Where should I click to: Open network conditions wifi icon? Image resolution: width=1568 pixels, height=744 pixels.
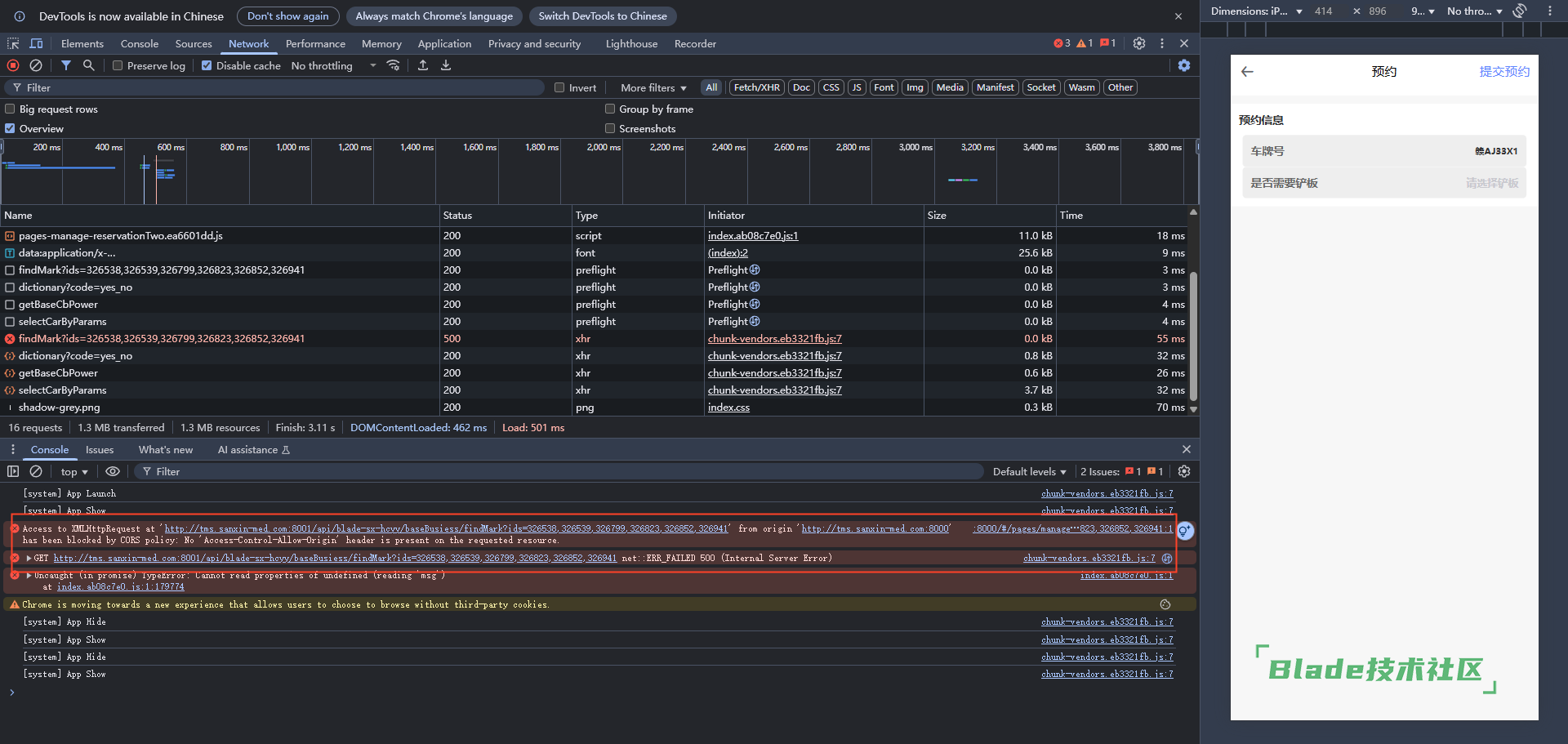click(x=393, y=65)
